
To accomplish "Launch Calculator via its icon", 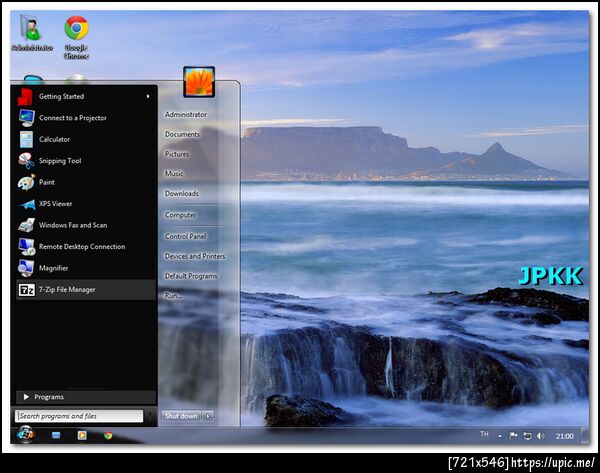I will tap(26, 139).
